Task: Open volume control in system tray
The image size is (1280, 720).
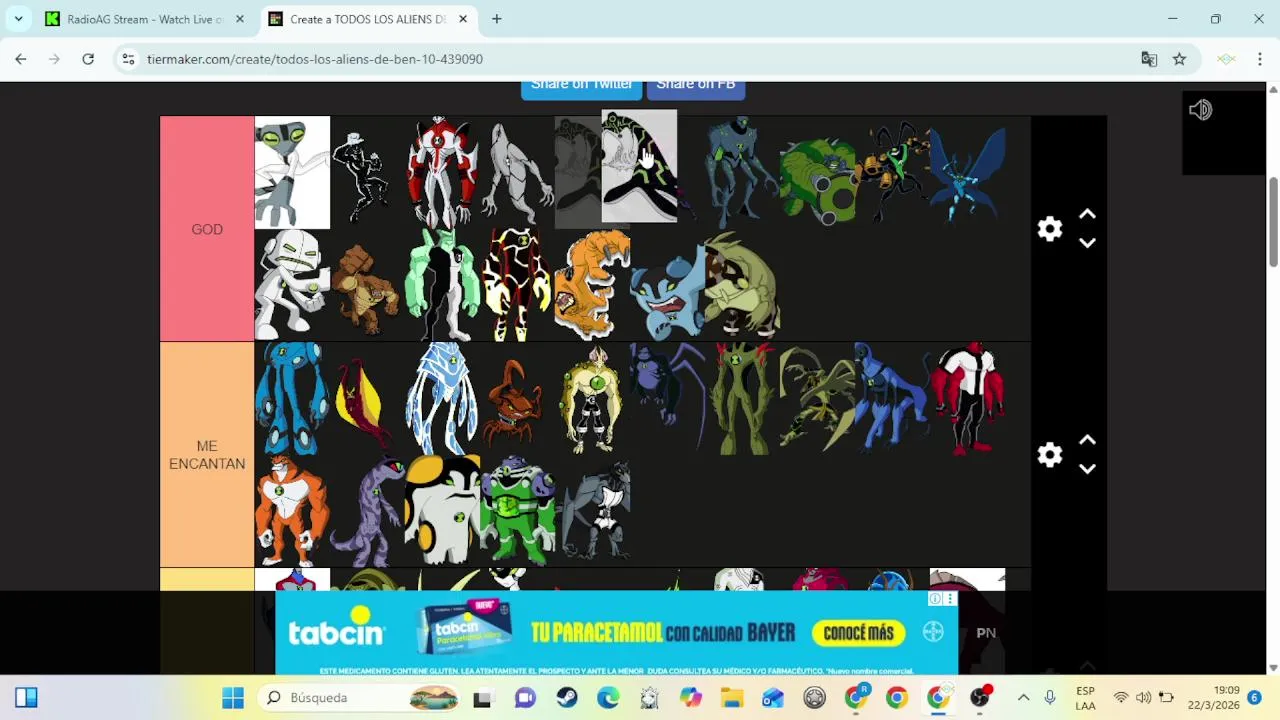Action: pos(1143,698)
